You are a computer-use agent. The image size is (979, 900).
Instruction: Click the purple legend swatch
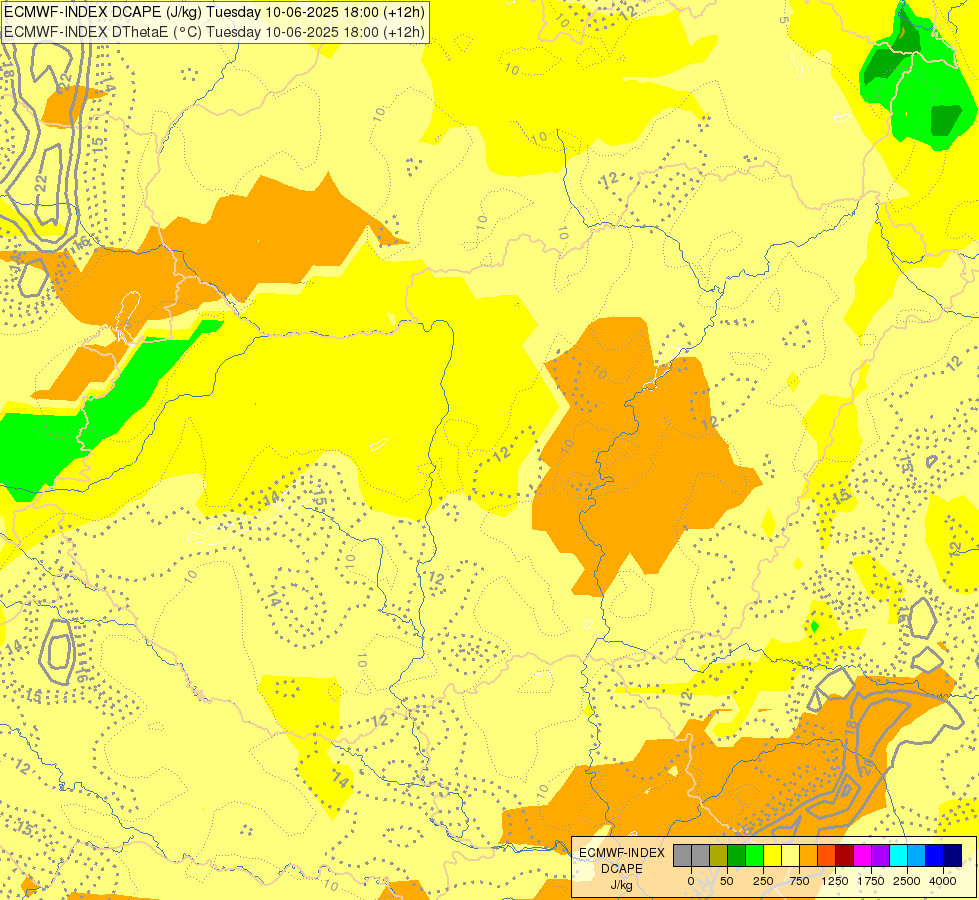coord(881,855)
